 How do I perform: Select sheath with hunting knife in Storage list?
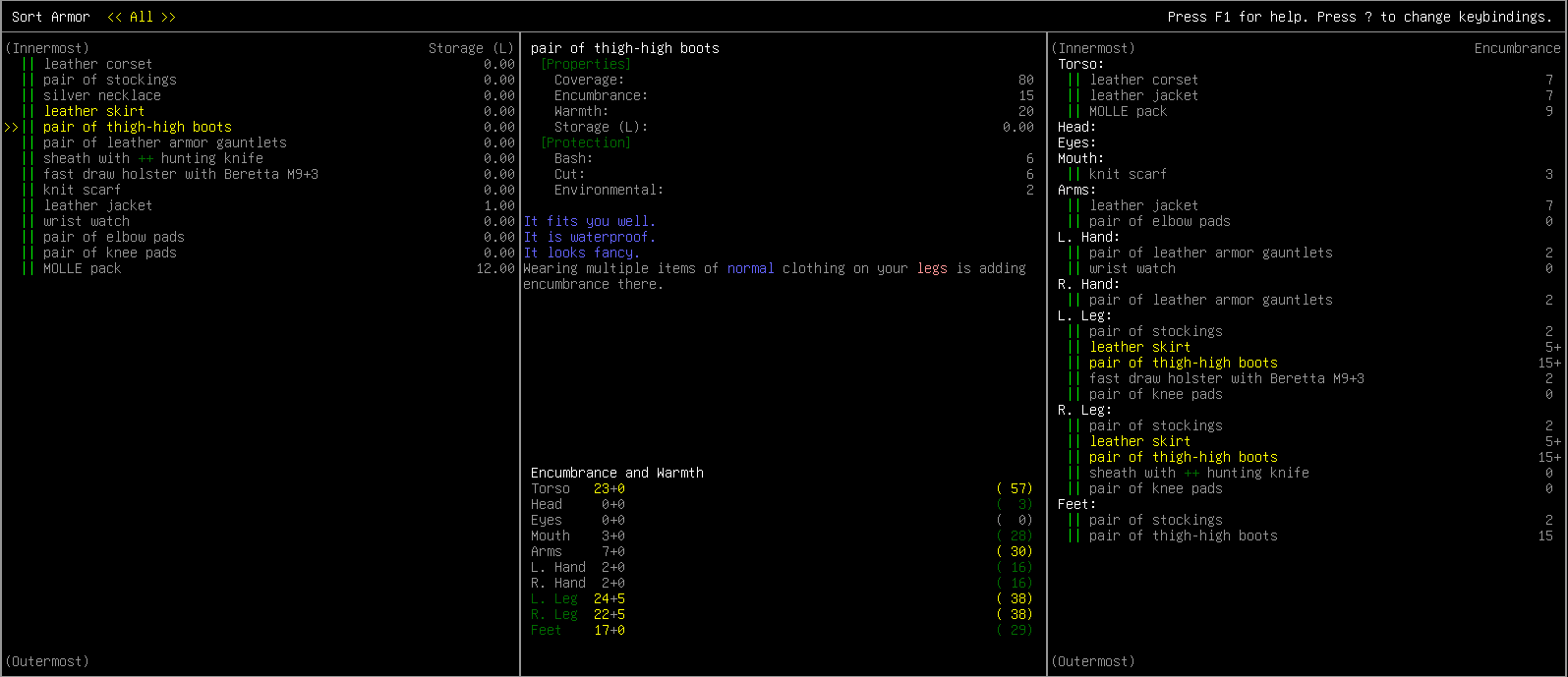(260, 158)
